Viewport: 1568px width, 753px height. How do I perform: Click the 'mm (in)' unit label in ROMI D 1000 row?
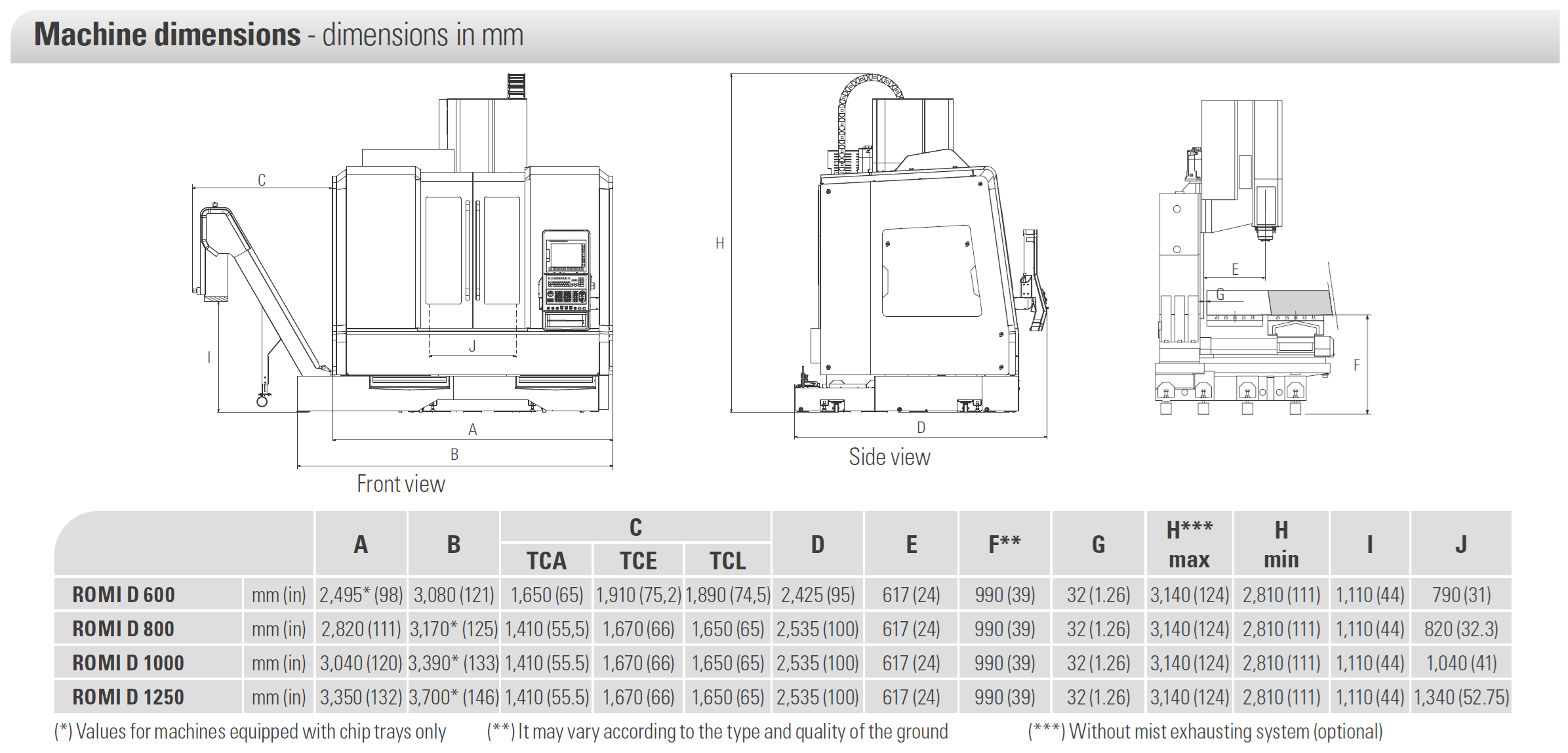279,663
